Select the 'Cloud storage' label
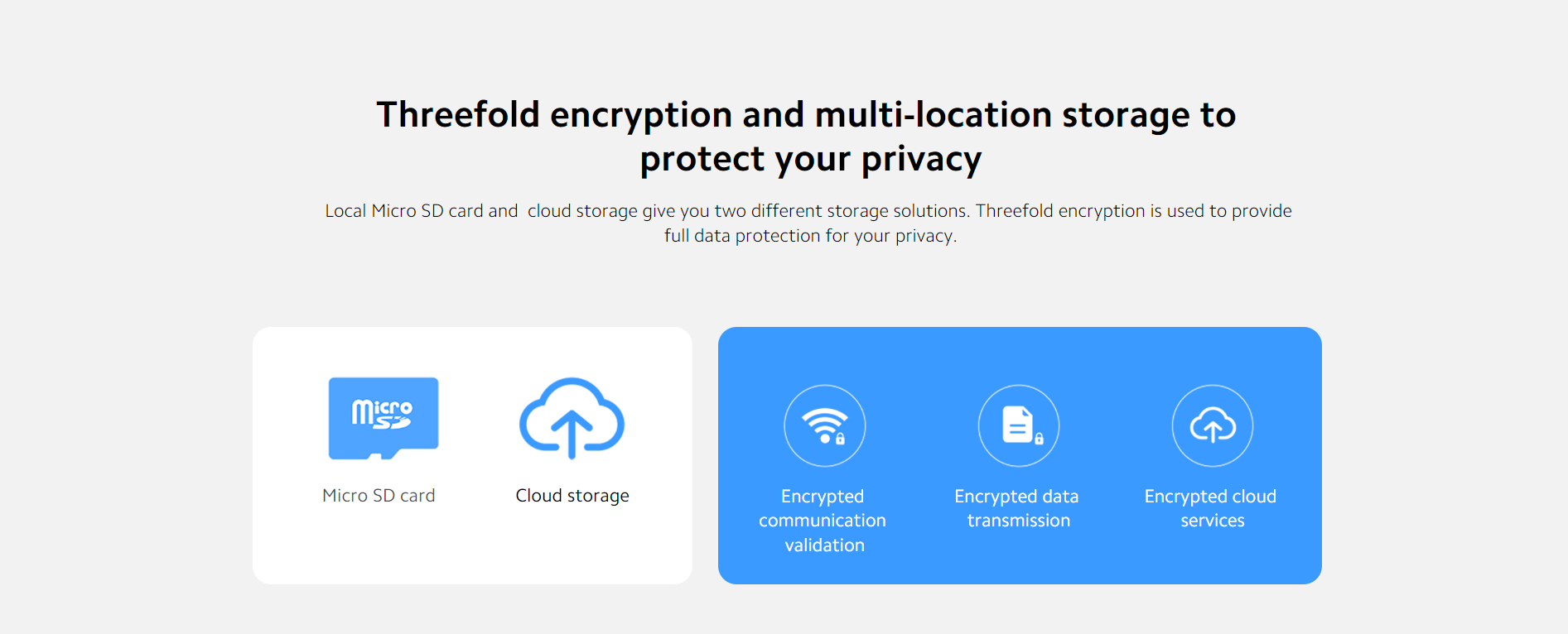This screenshot has height=634, width=1568. [572, 496]
